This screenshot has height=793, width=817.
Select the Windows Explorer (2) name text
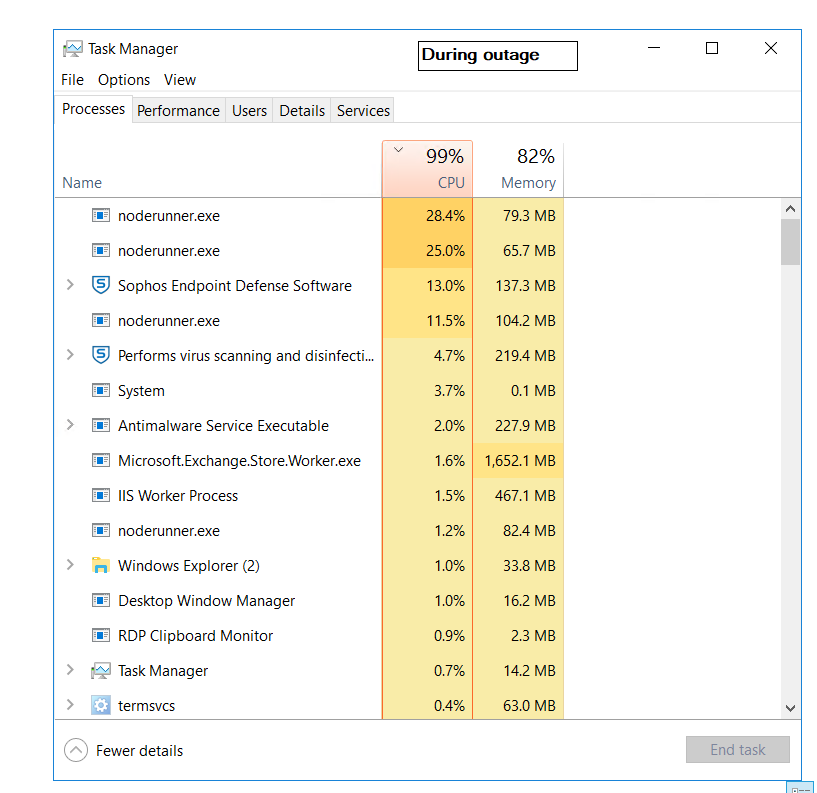[189, 566]
